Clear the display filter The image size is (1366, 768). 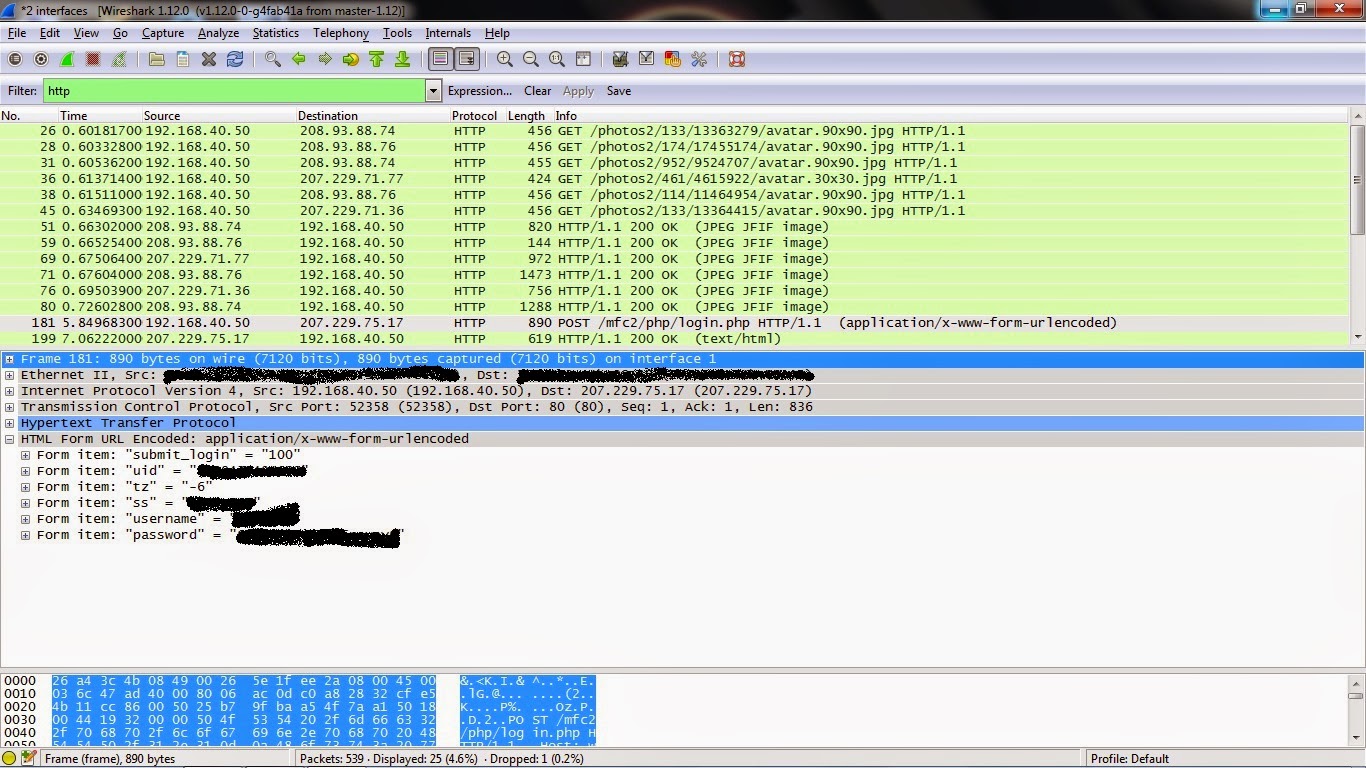[538, 91]
